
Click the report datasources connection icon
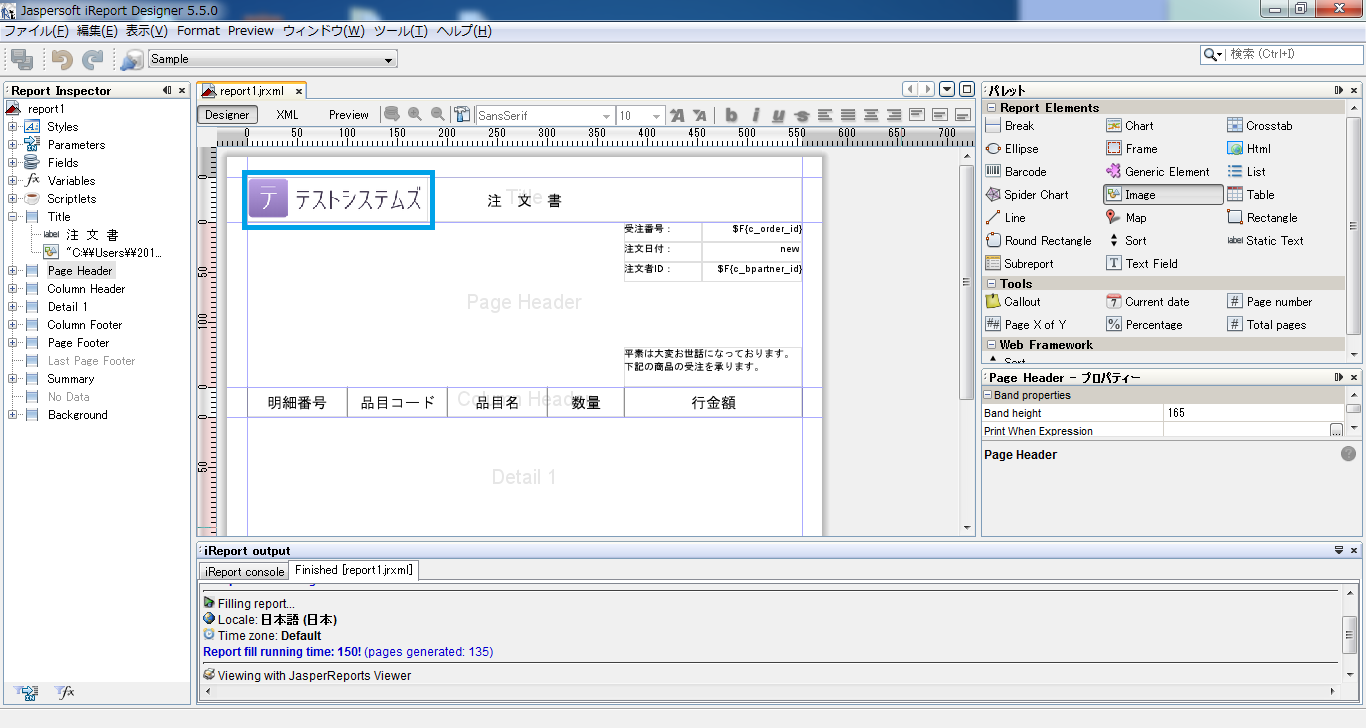[131, 60]
